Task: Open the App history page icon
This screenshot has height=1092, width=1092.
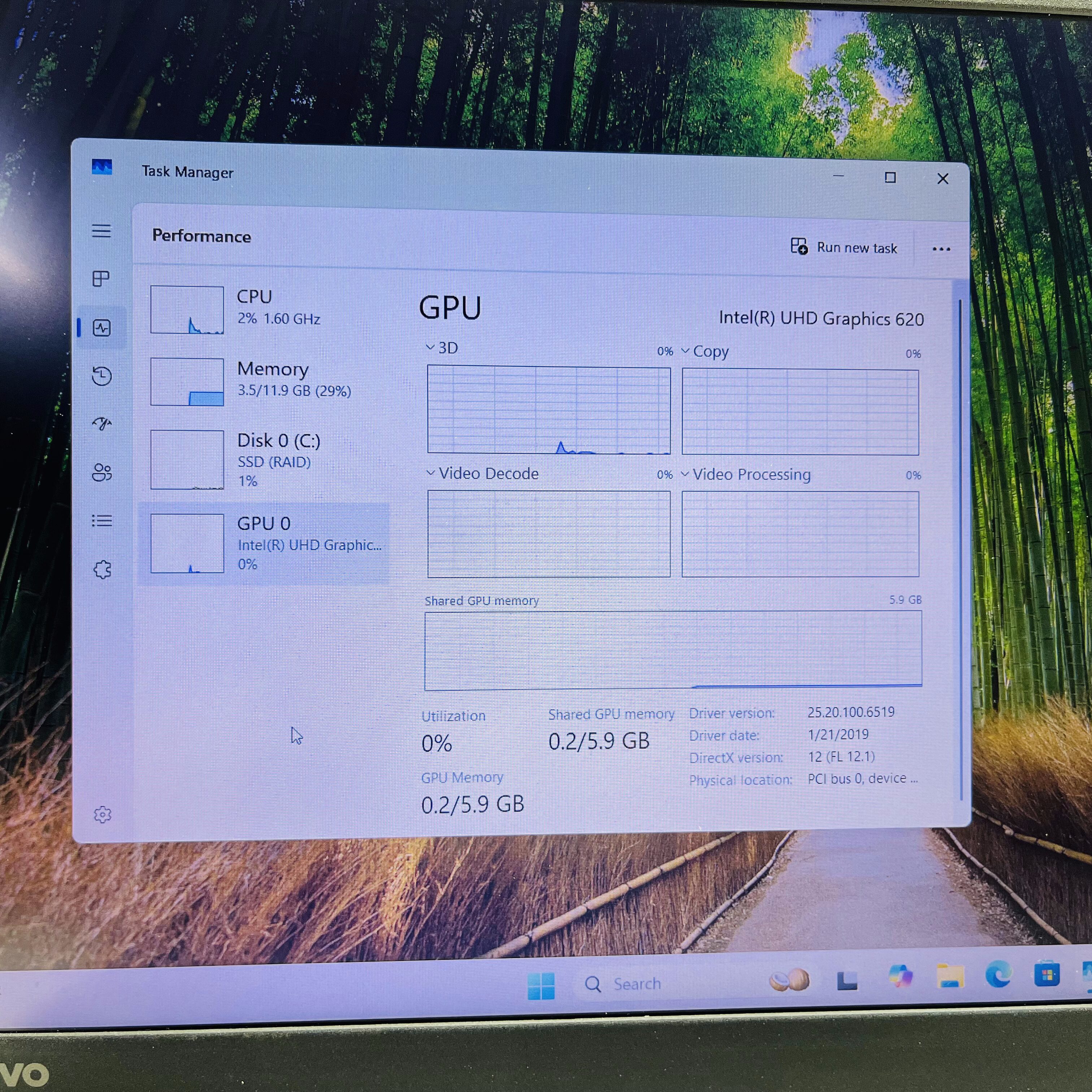Action: coord(102,376)
